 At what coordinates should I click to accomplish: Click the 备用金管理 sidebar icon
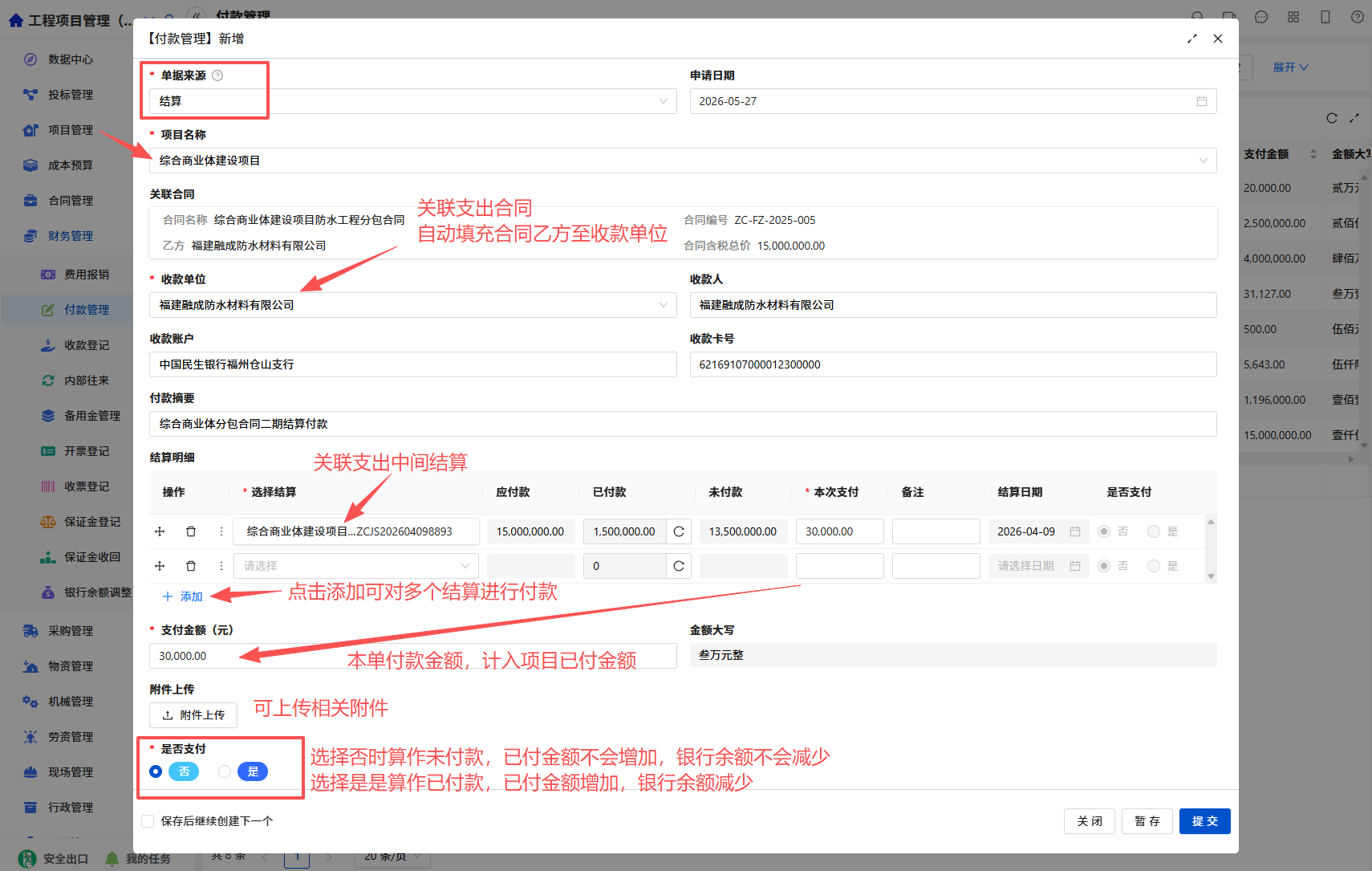(x=48, y=416)
